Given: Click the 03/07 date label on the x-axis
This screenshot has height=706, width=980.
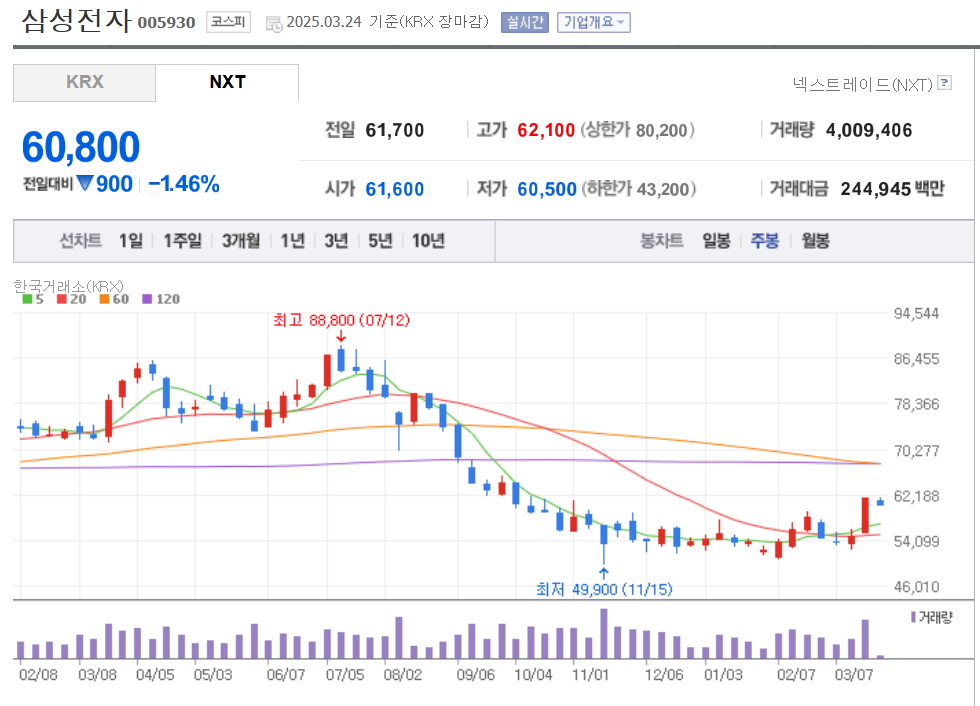Looking at the screenshot, I should point(854,675).
